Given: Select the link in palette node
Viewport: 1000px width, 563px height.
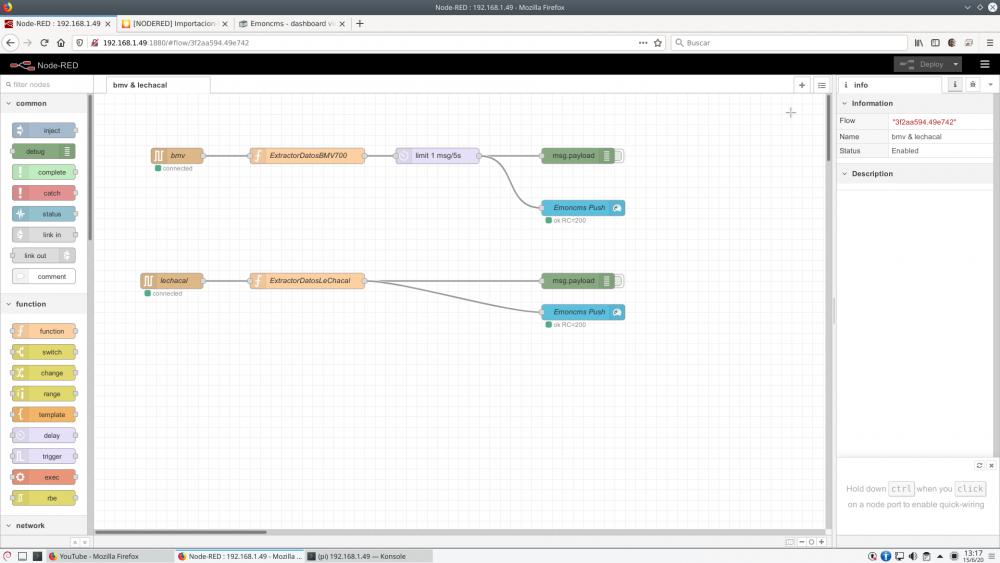Looking at the screenshot, I should (x=44, y=235).
